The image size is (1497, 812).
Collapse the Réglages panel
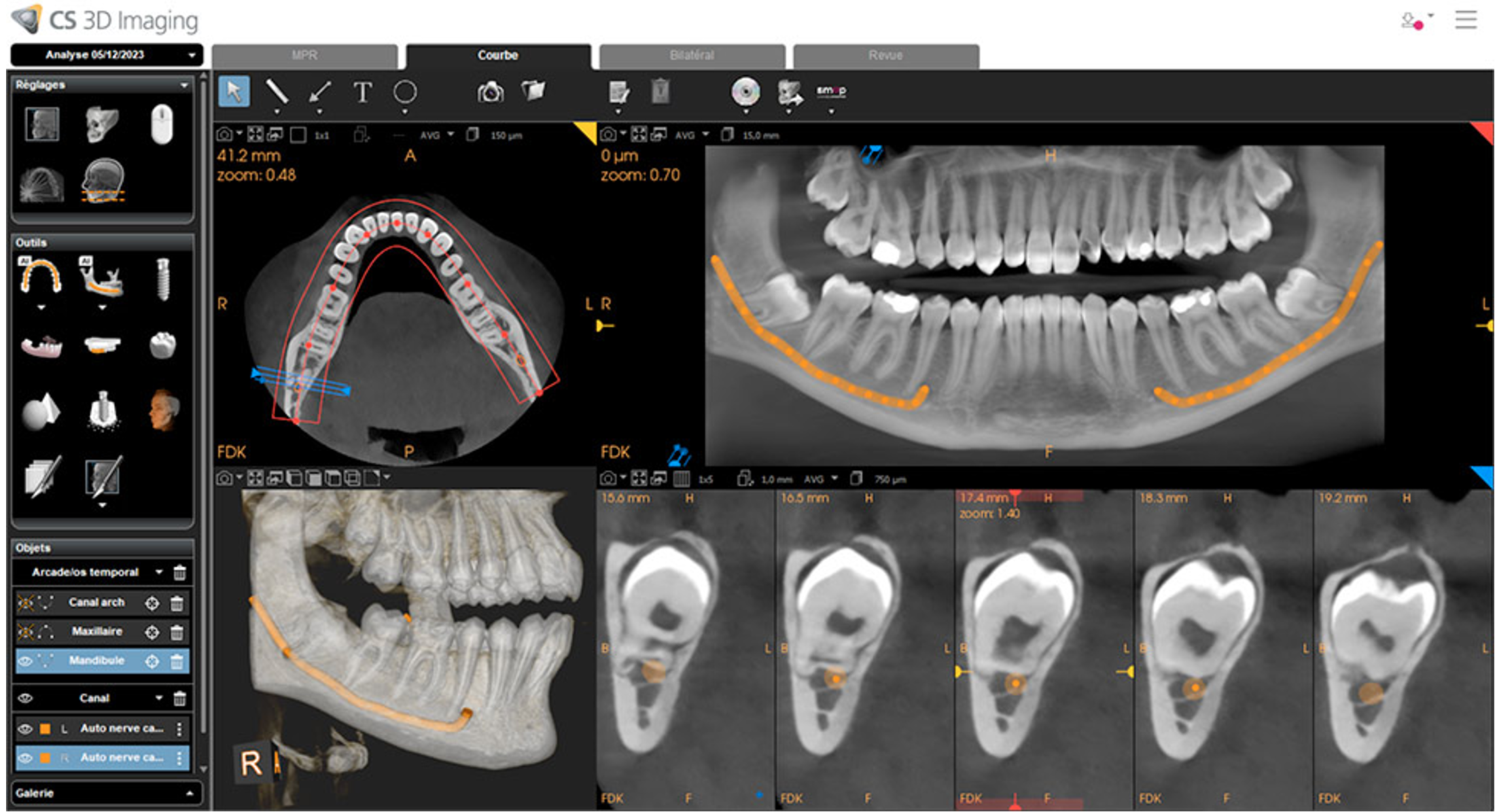point(184,85)
